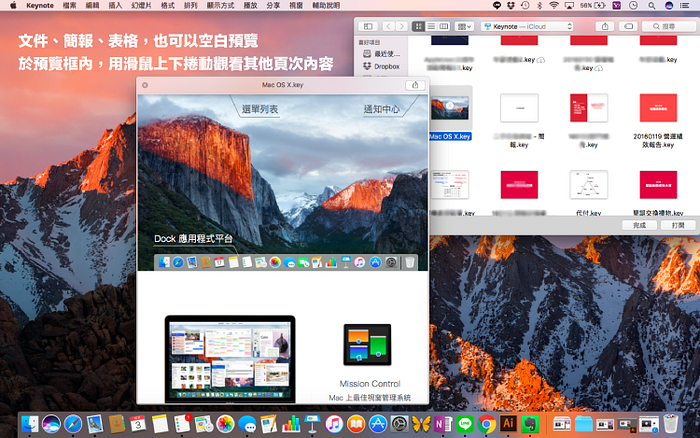Toggle the sidebar button in the Finder dialog
The height and width of the screenshot is (438, 700).
[368, 26]
